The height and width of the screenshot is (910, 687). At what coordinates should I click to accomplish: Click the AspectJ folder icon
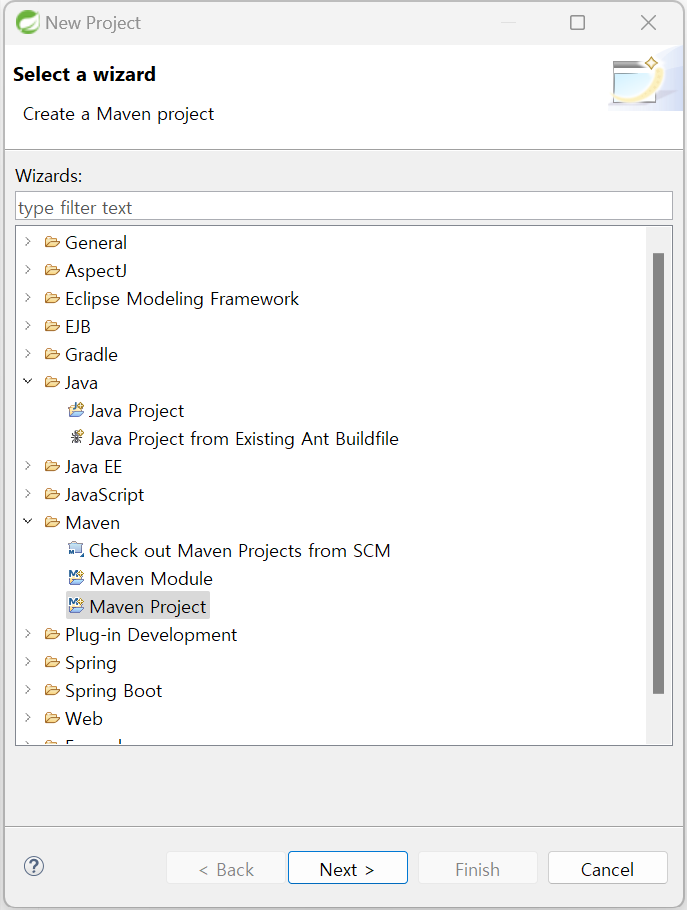(52, 270)
